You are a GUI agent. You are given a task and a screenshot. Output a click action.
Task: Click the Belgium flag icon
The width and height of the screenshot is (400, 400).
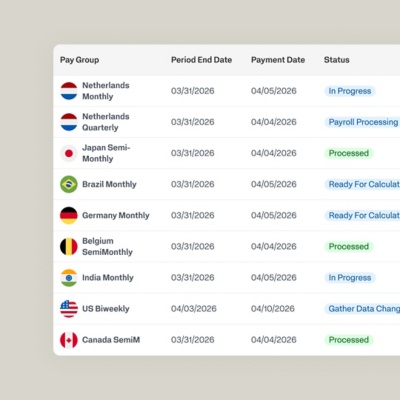tap(69, 246)
